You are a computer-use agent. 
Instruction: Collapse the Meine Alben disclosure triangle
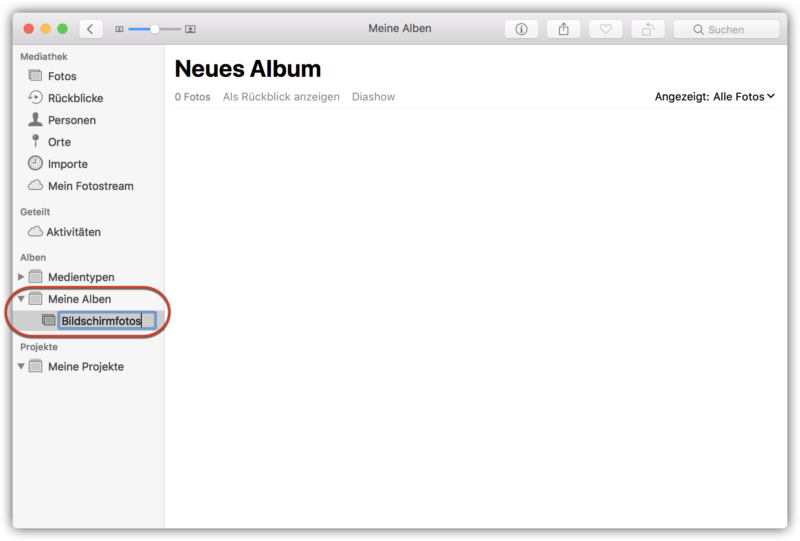[21, 299]
